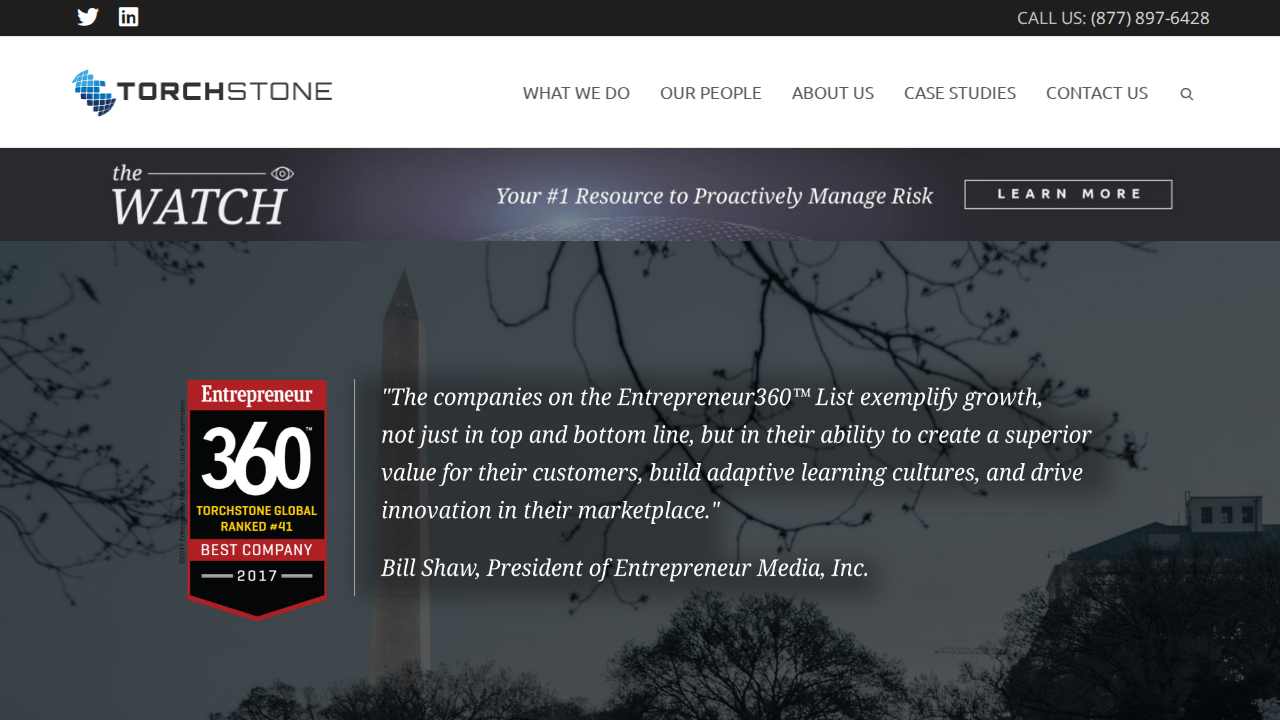Expand the Our People menu

point(711,93)
